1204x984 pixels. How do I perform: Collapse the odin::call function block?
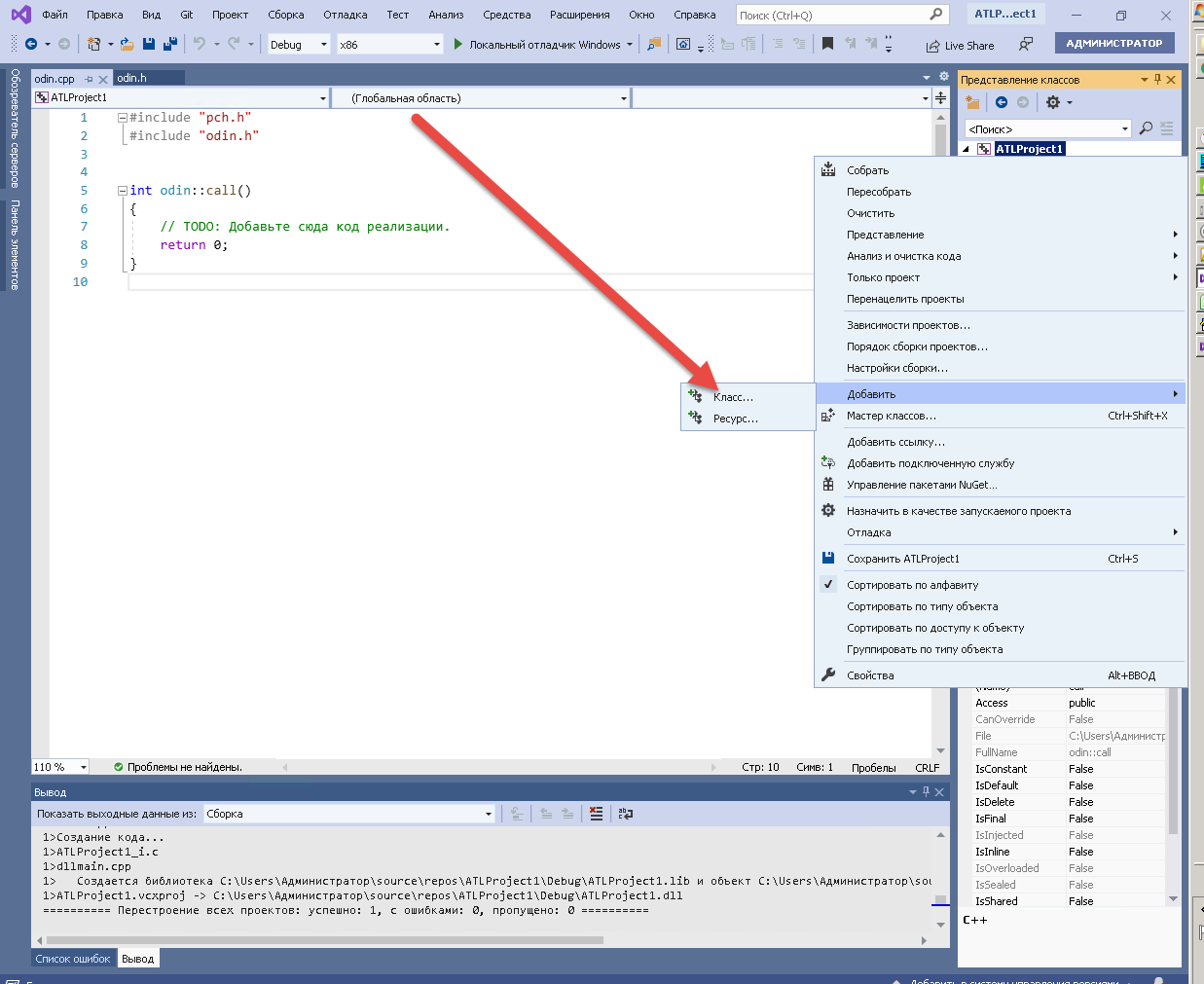[123, 191]
